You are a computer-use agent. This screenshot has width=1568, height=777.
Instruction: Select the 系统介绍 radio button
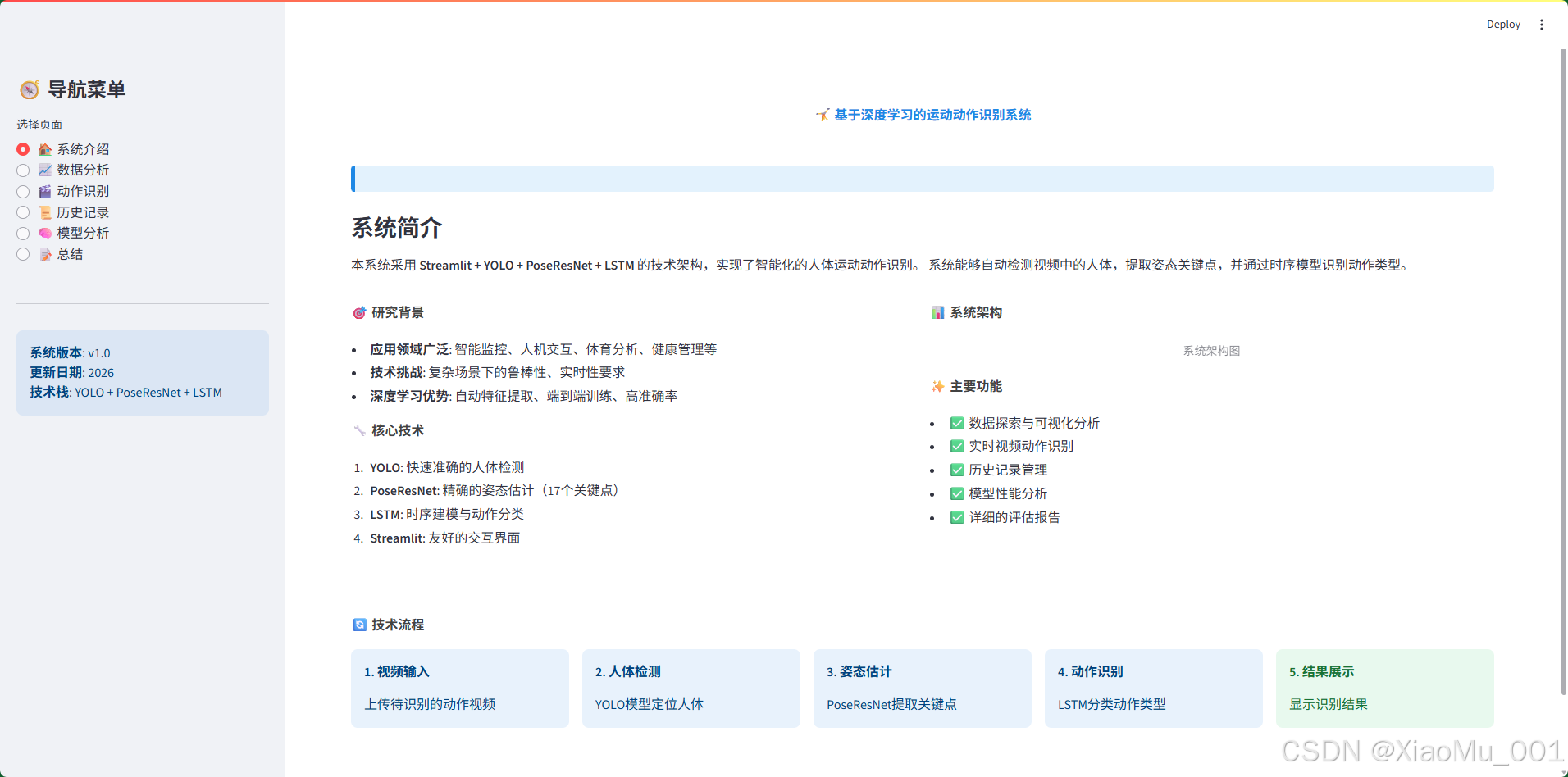click(x=23, y=149)
